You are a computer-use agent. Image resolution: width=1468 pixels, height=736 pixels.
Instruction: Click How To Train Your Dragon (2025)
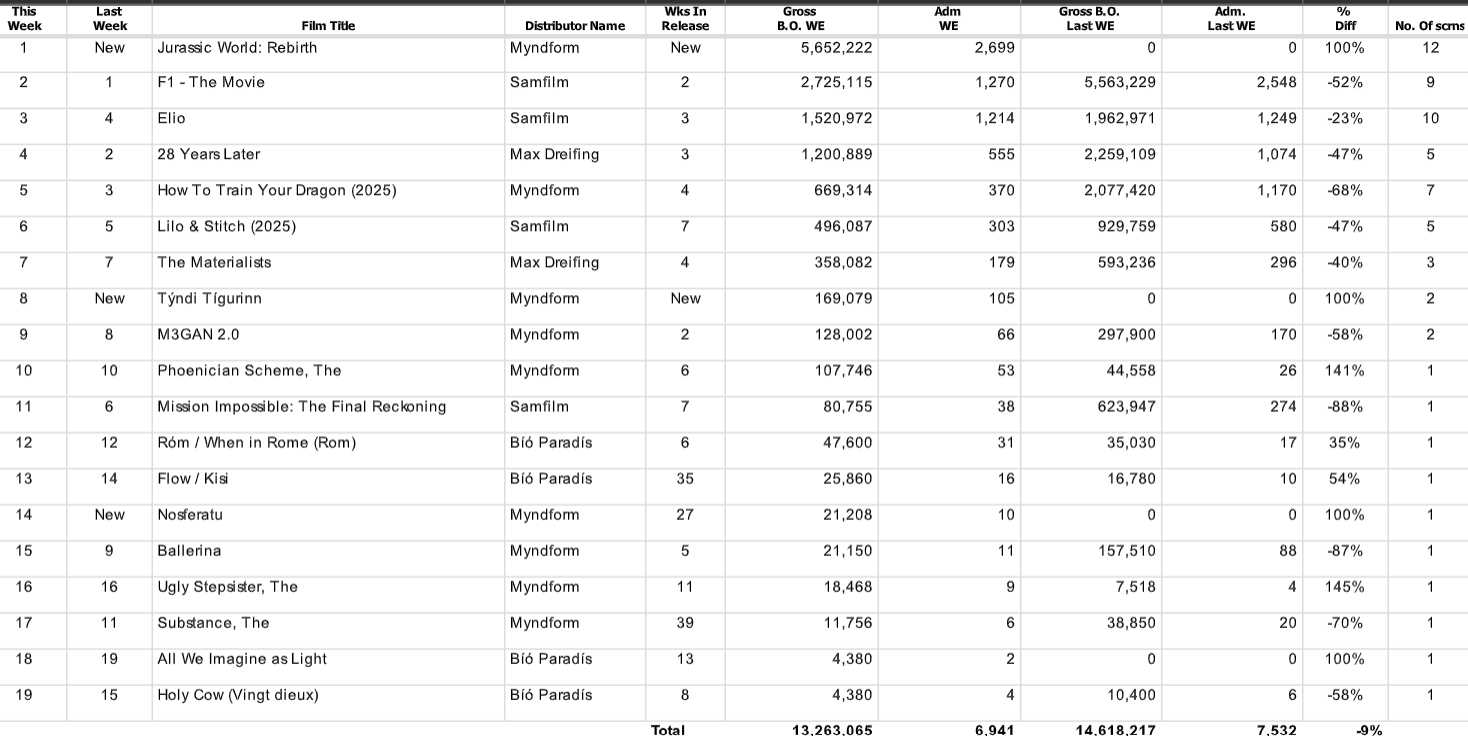[x=277, y=190]
